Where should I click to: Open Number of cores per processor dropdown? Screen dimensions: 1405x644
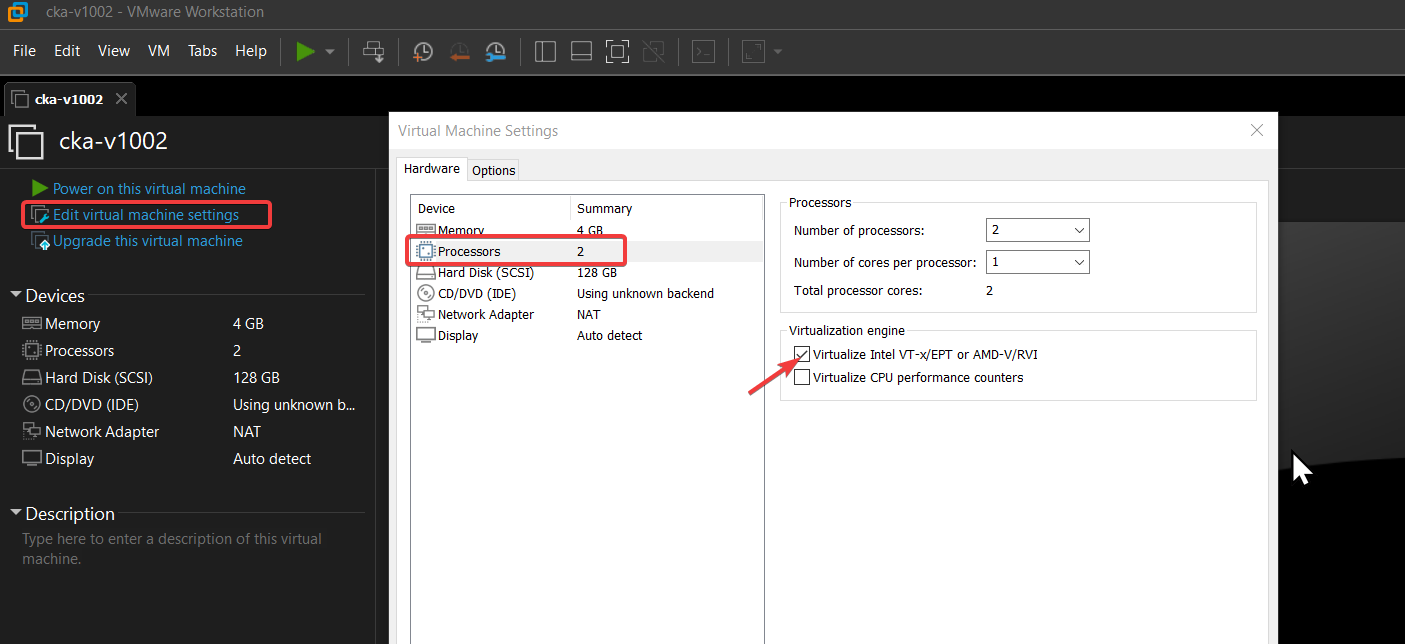(x=1037, y=262)
